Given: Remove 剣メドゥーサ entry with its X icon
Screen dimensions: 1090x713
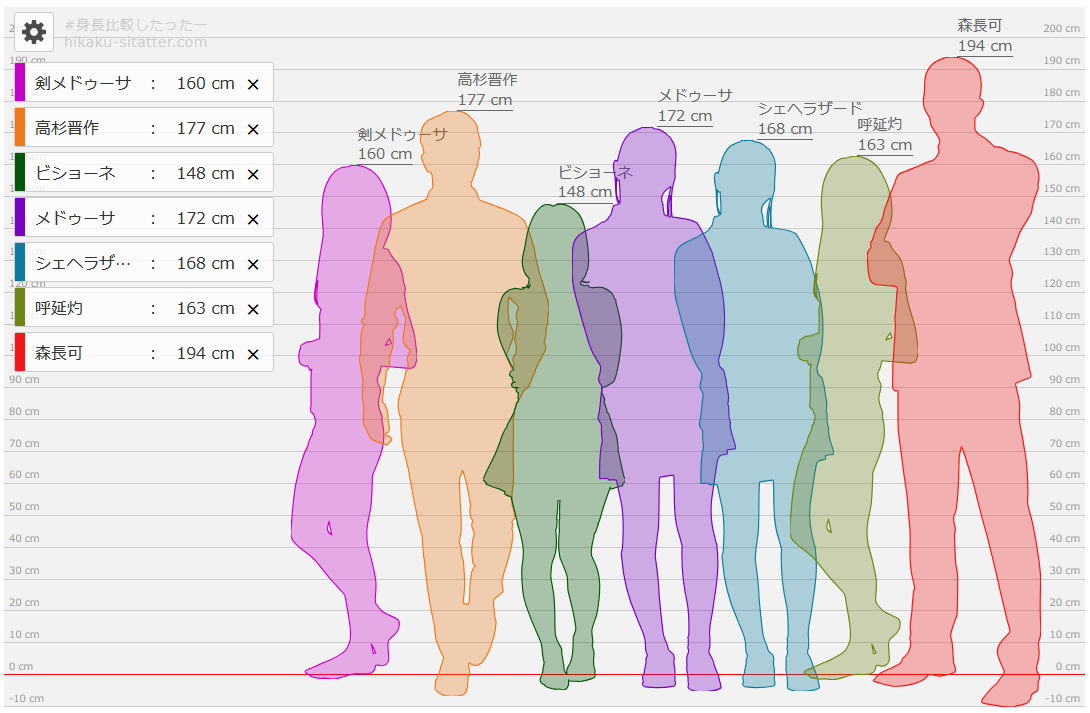Looking at the screenshot, I should point(253,84).
